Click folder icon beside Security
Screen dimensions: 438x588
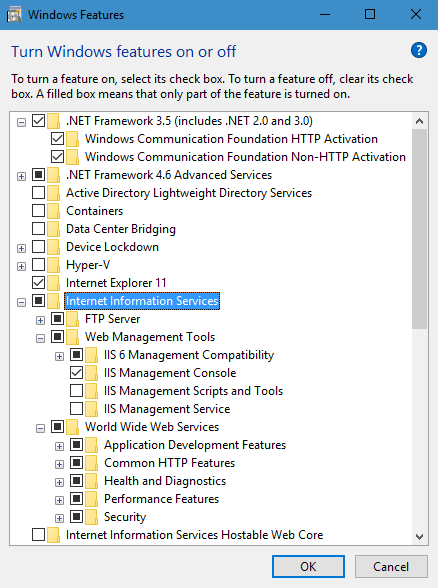coord(92,517)
